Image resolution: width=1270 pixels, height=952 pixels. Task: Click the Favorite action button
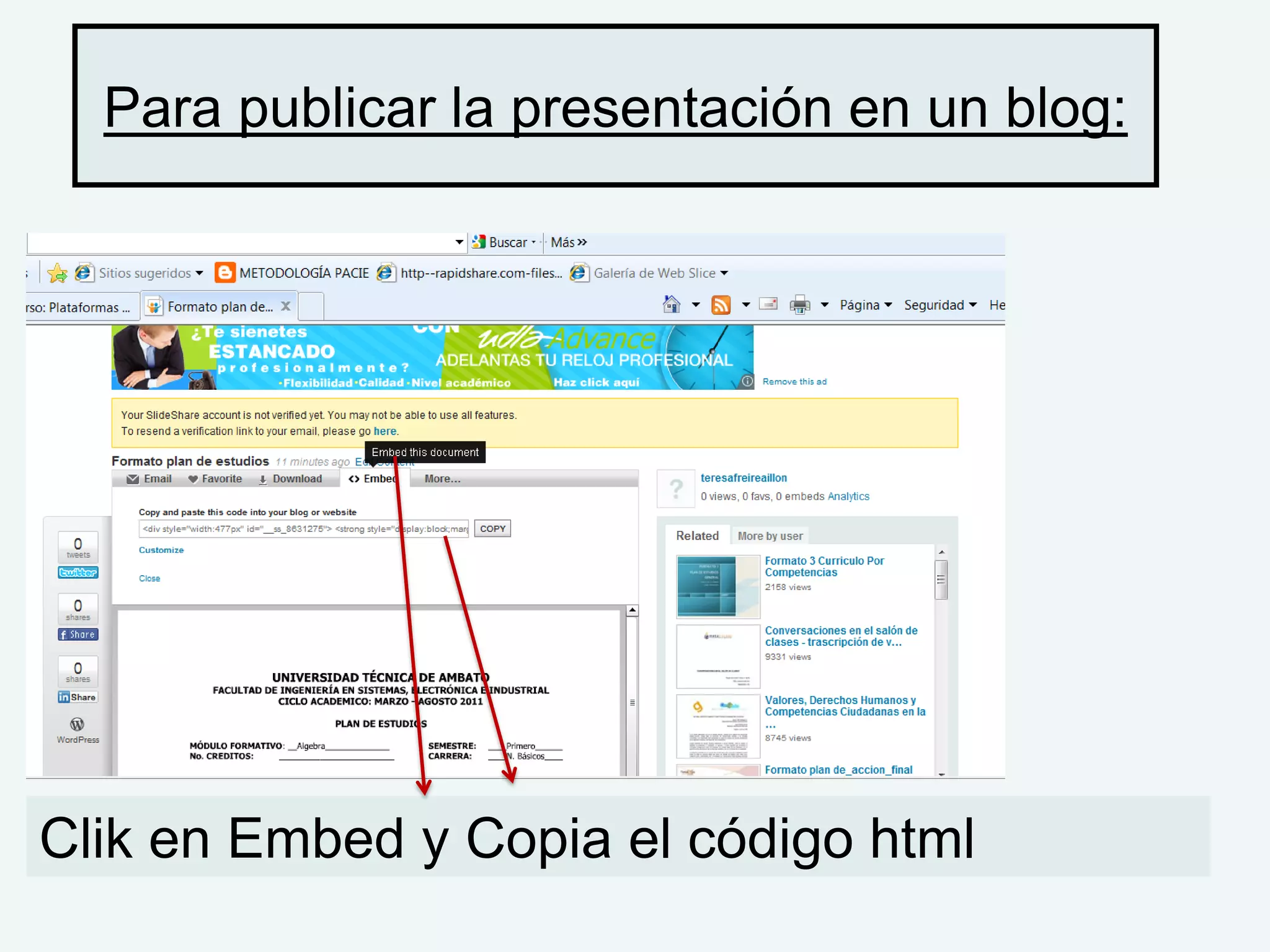pyautogui.click(x=215, y=478)
